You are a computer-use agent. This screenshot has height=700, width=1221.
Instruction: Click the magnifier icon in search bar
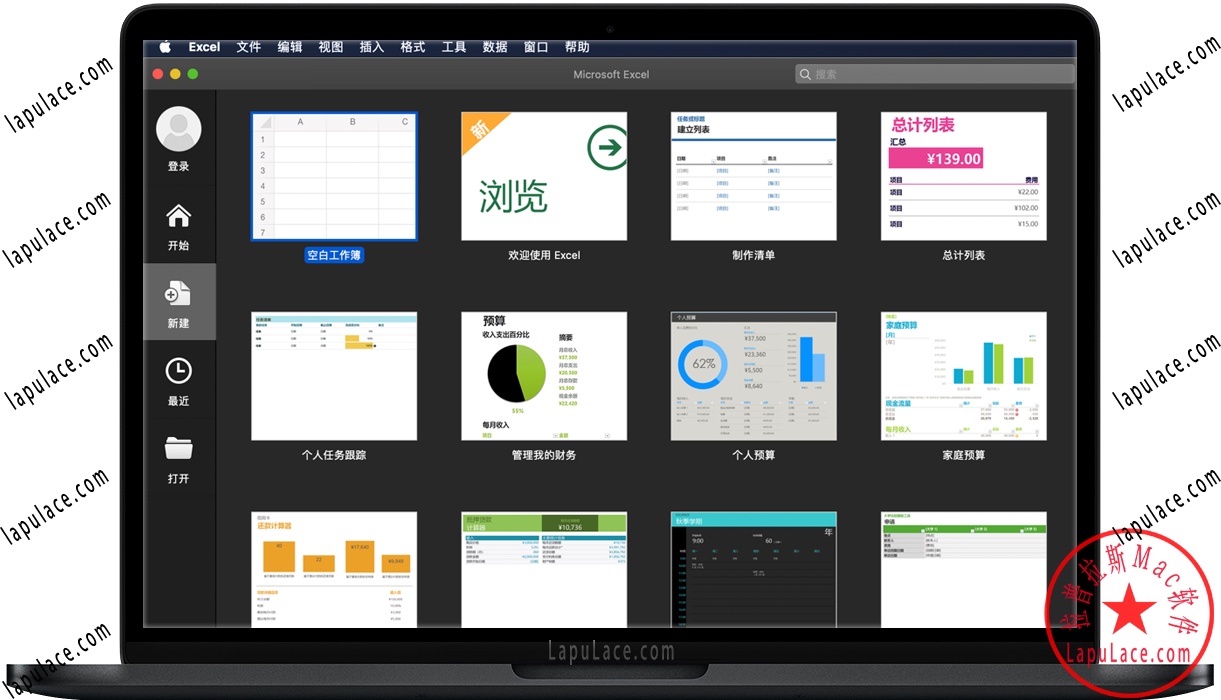(806, 73)
